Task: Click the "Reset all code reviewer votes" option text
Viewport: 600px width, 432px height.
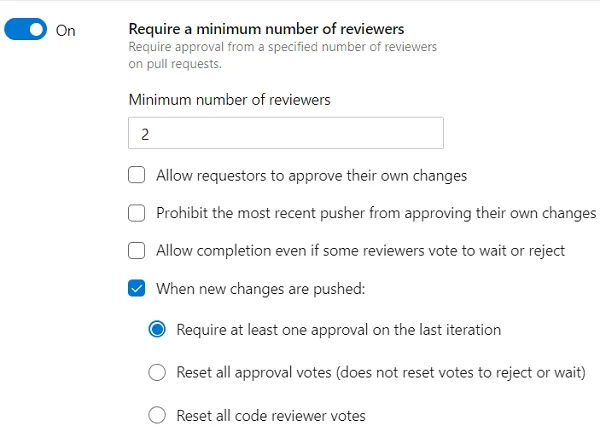Action: [271, 415]
